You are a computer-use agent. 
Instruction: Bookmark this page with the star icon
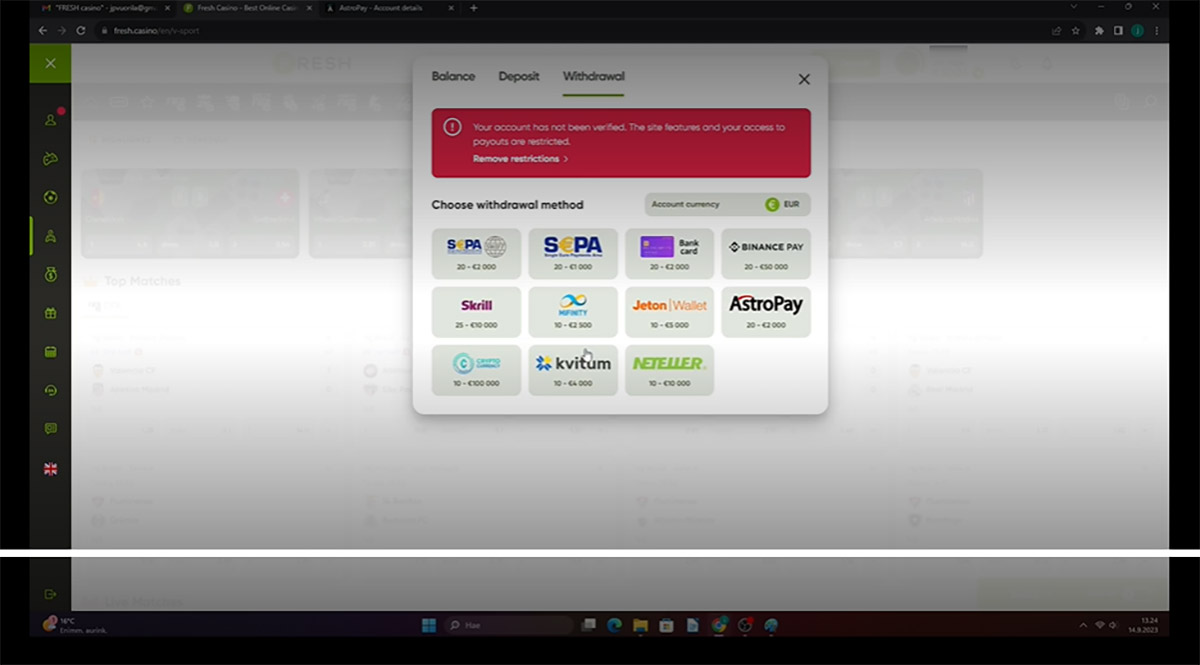tap(1075, 30)
